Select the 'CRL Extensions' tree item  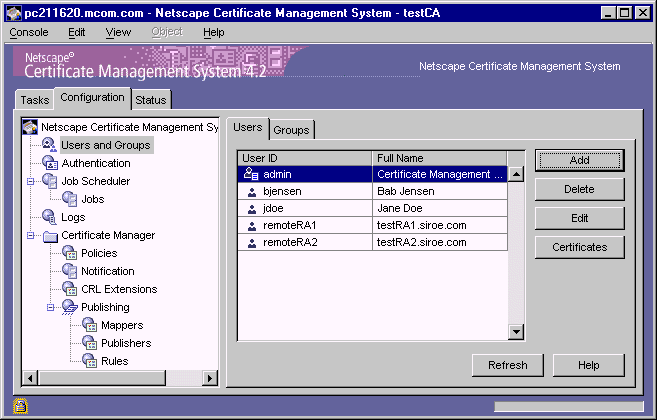(119, 289)
